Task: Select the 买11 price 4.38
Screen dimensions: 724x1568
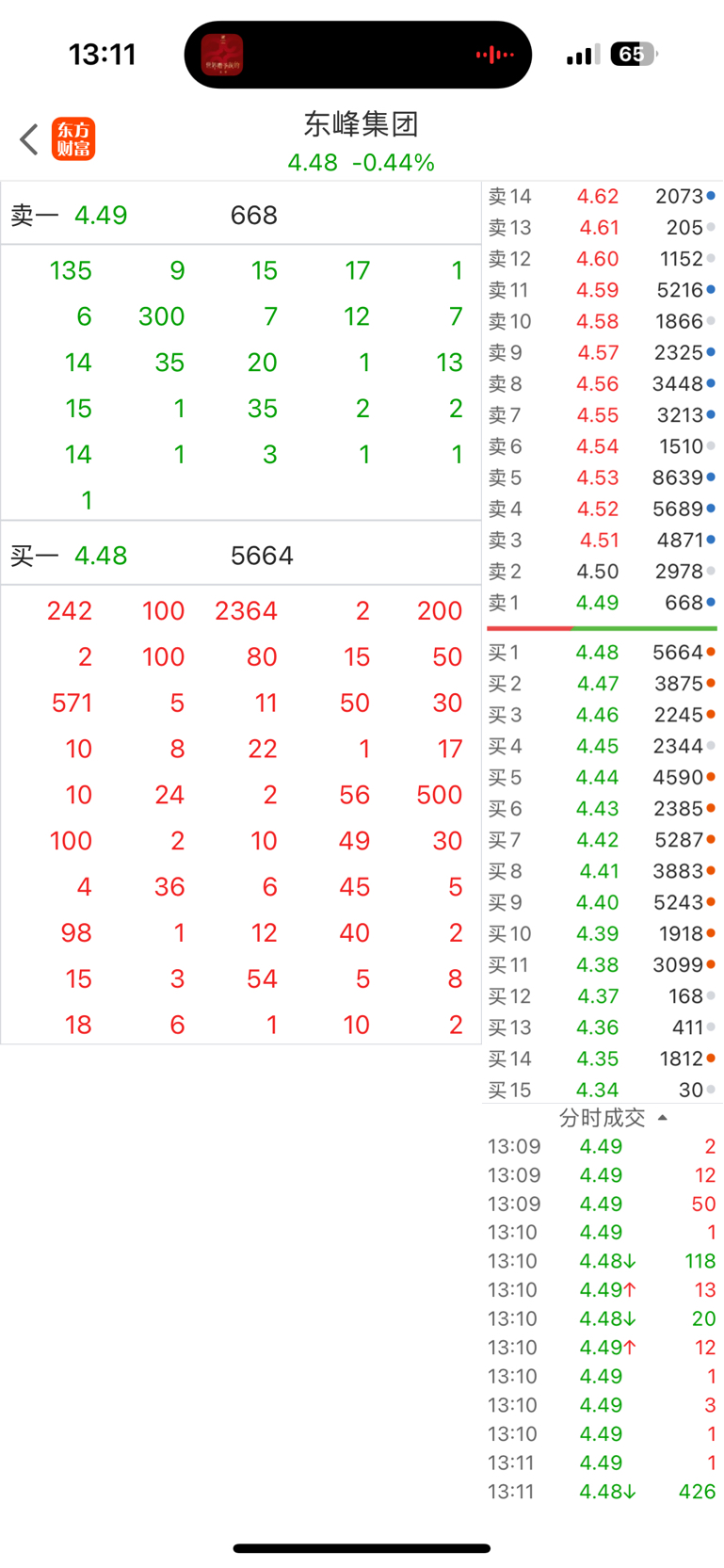Action: [598, 965]
